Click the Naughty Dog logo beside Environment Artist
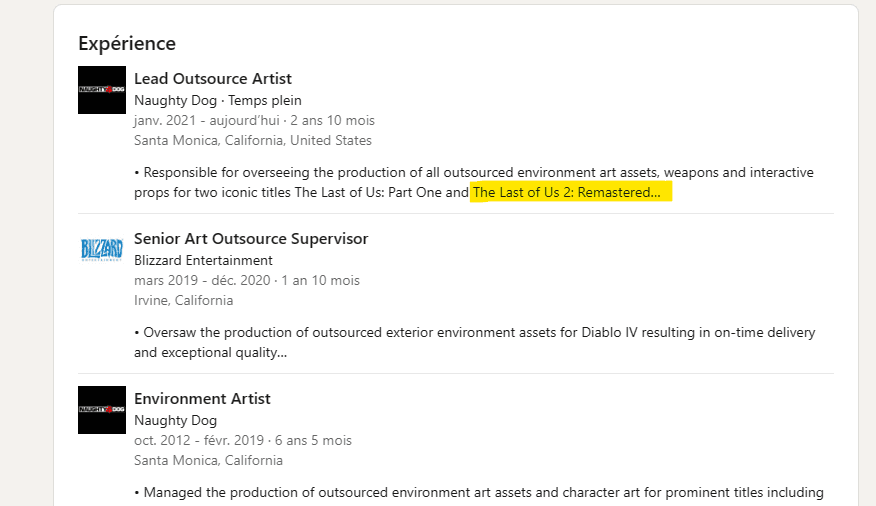Viewport: 876px width, 506px height. [x=102, y=410]
